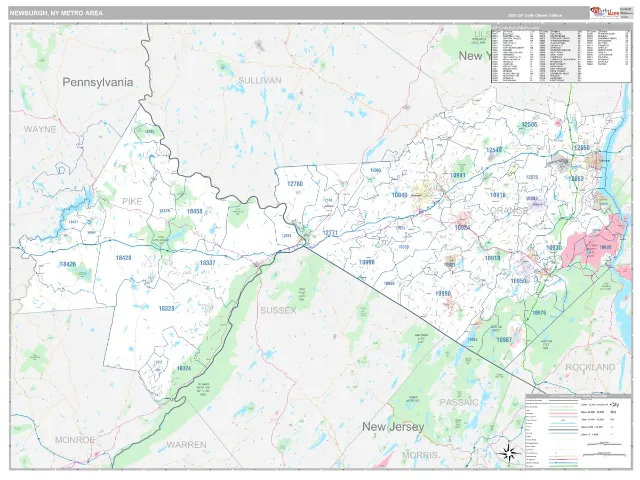Click the "MORRIS" county label
The height and width of the screenshot is (480, 640).
coord(420,455)
